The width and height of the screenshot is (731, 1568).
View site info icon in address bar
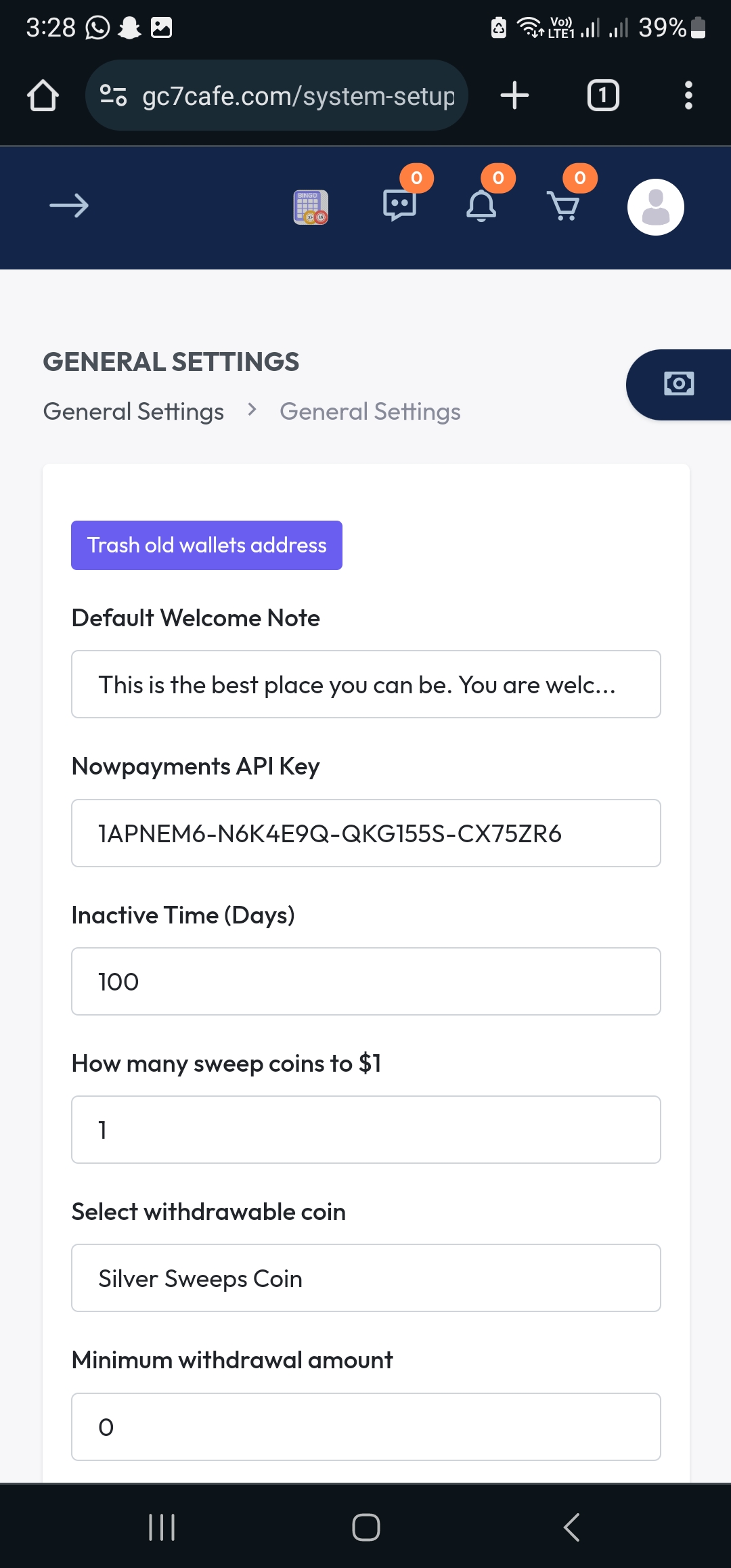tap(113, 95)
